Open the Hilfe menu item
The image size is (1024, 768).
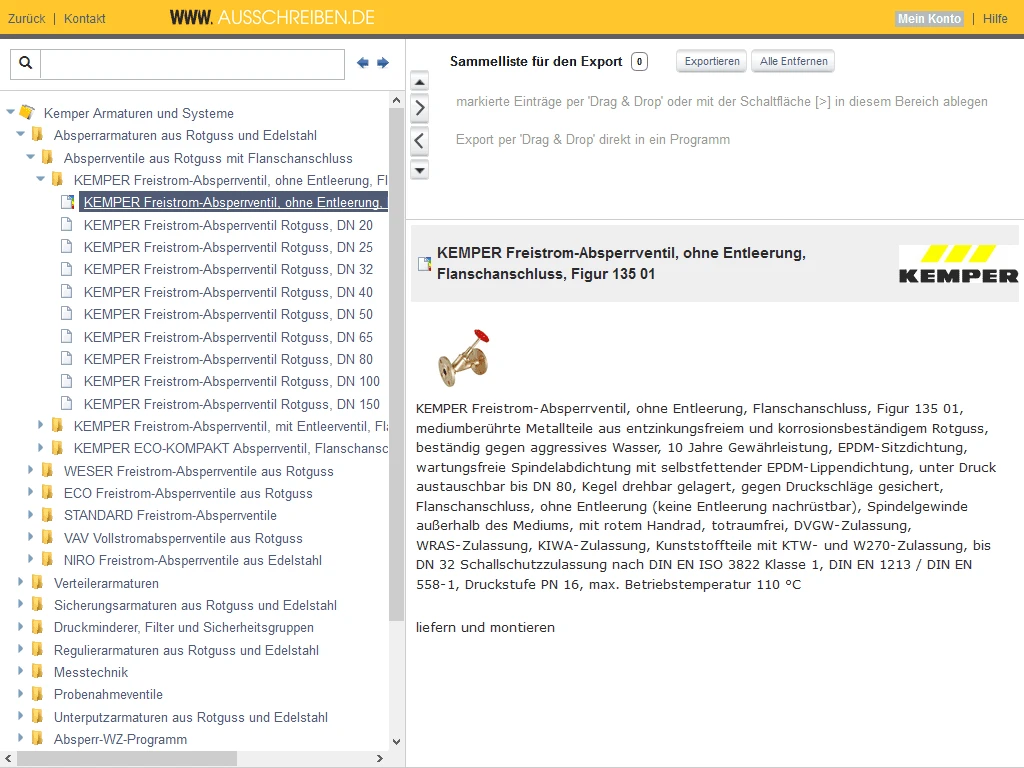(996, 18)
